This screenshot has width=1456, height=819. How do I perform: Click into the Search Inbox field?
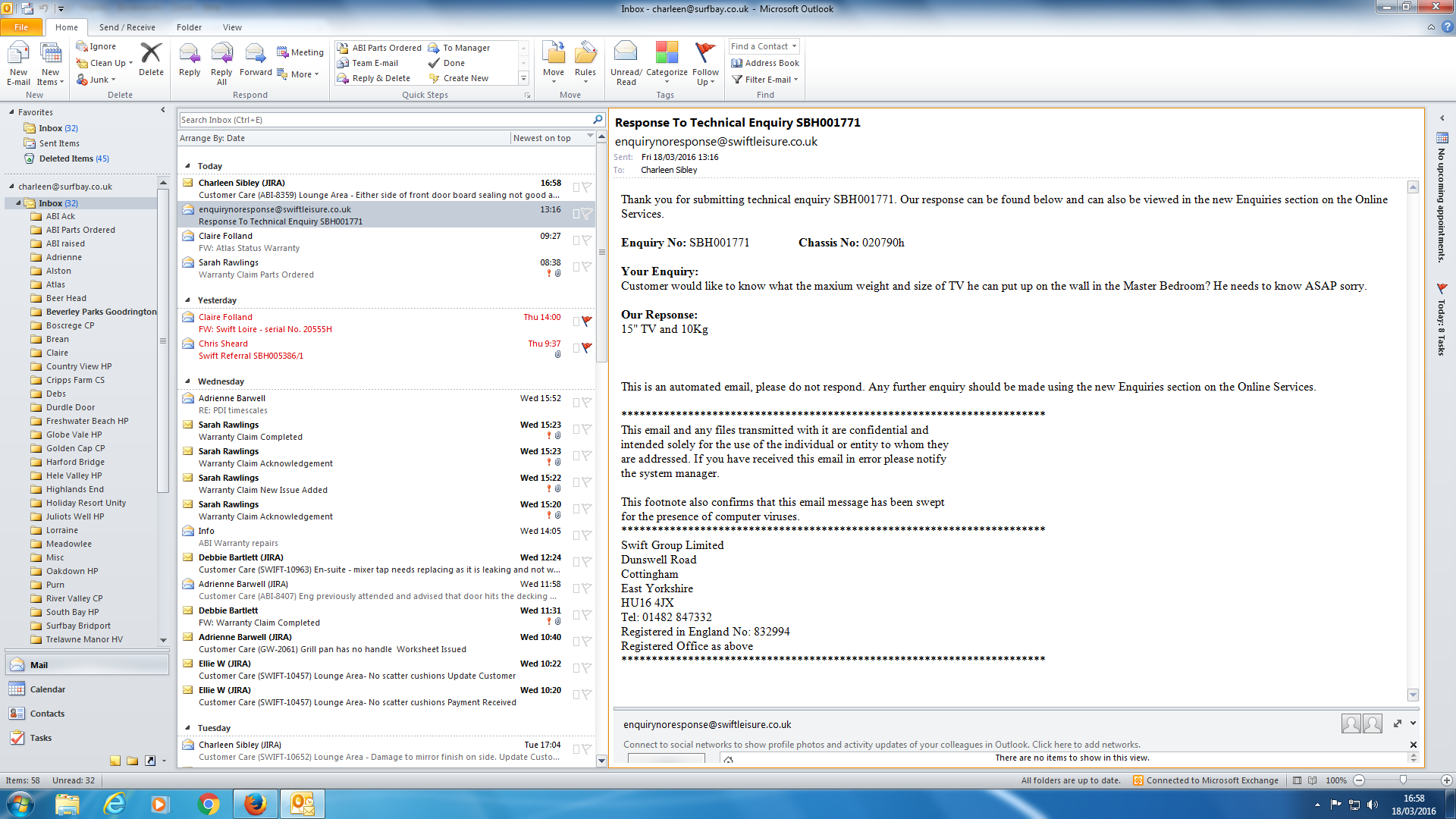pos(383,120)
